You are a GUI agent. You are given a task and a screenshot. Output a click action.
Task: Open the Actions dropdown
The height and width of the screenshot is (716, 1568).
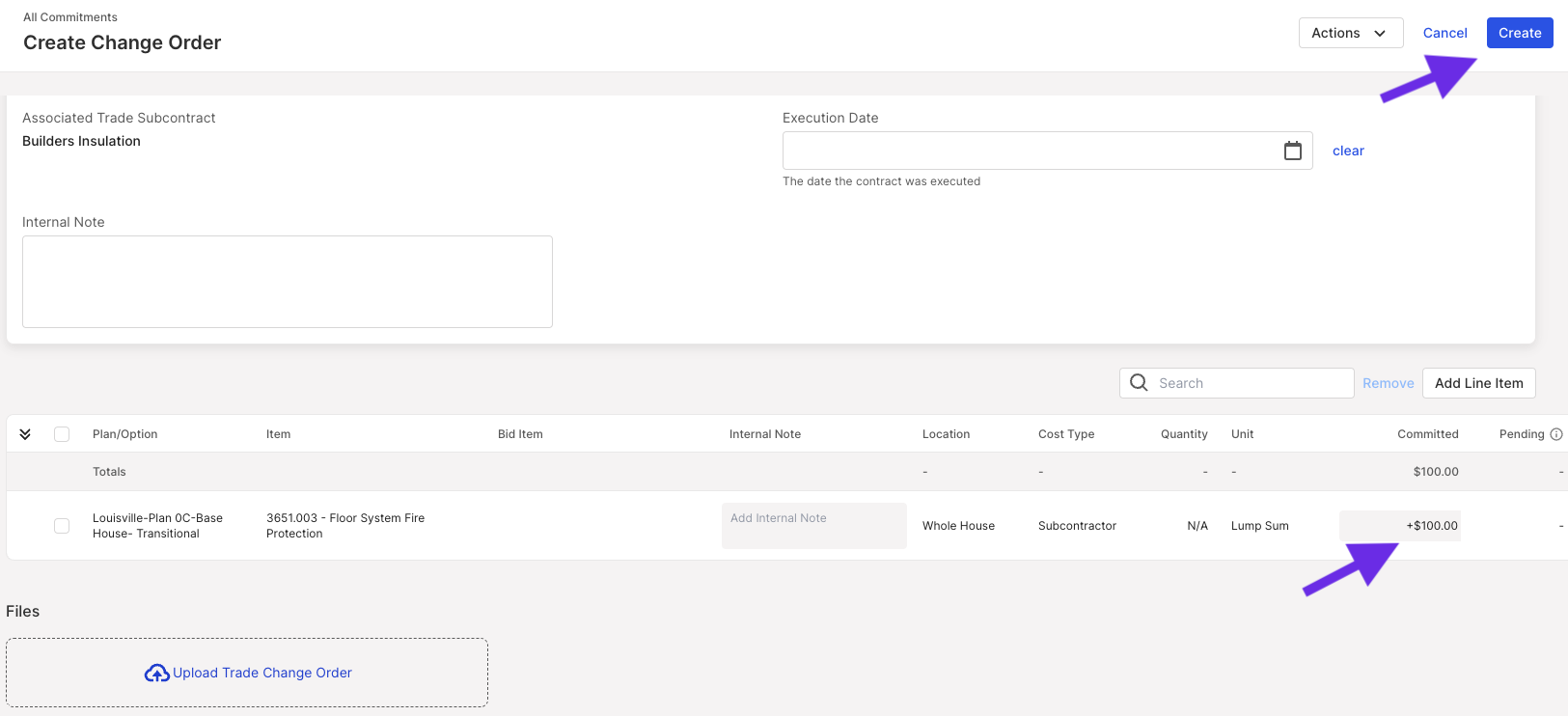click(1351, 33)
